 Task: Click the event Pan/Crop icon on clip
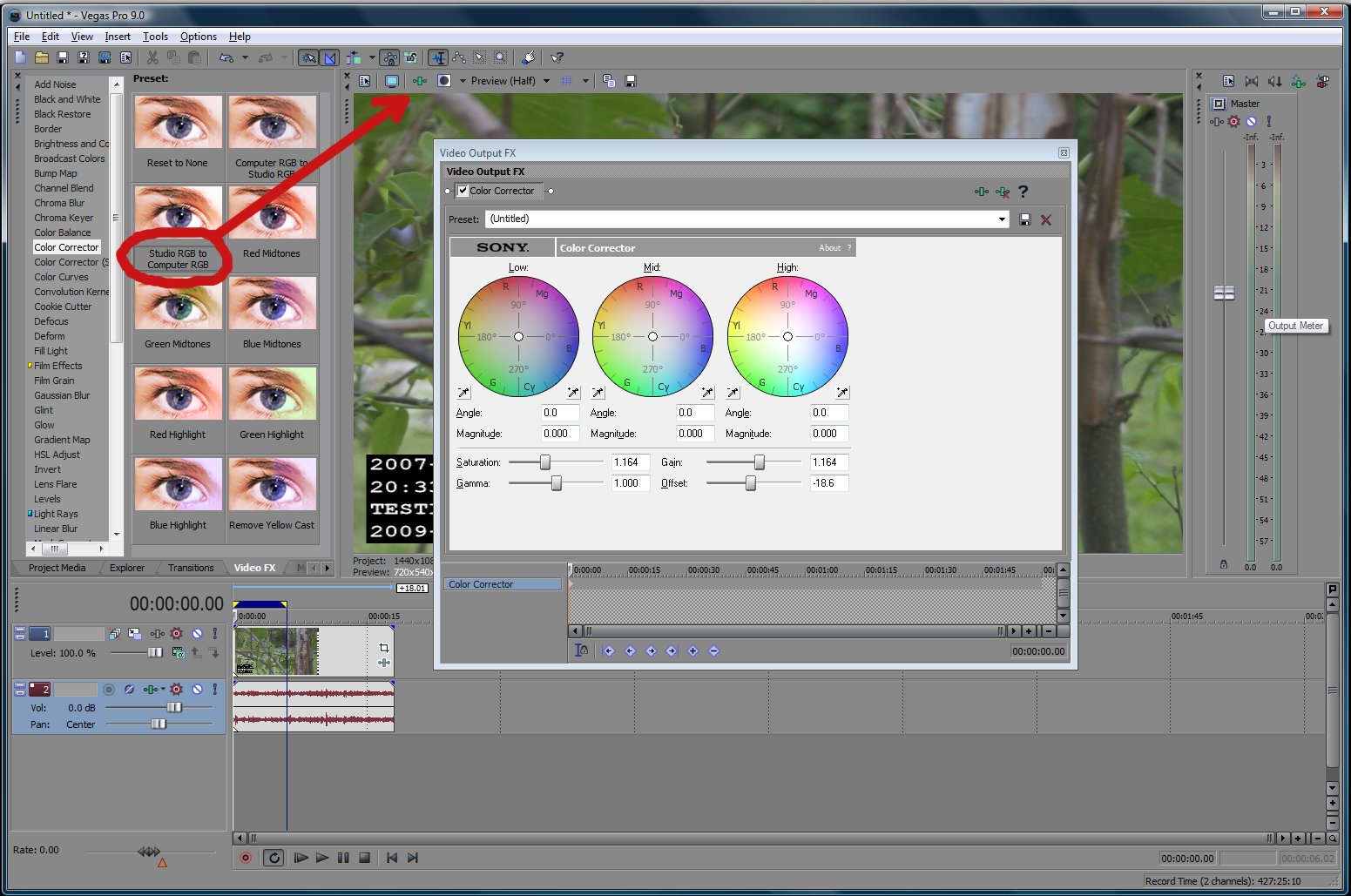(384, 648)
